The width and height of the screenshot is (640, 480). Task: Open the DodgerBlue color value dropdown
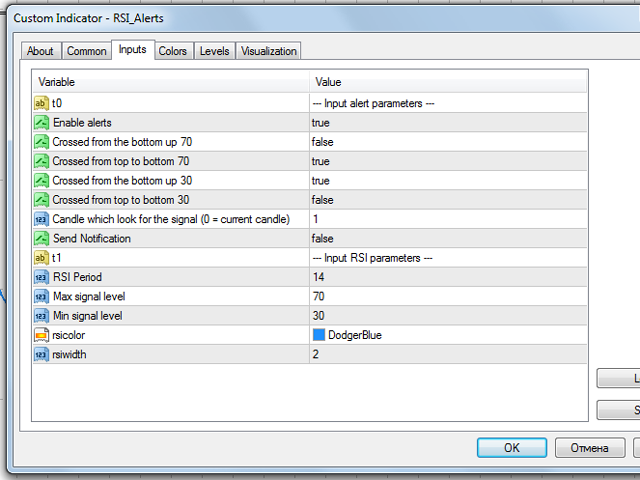[x=448, y=335]
